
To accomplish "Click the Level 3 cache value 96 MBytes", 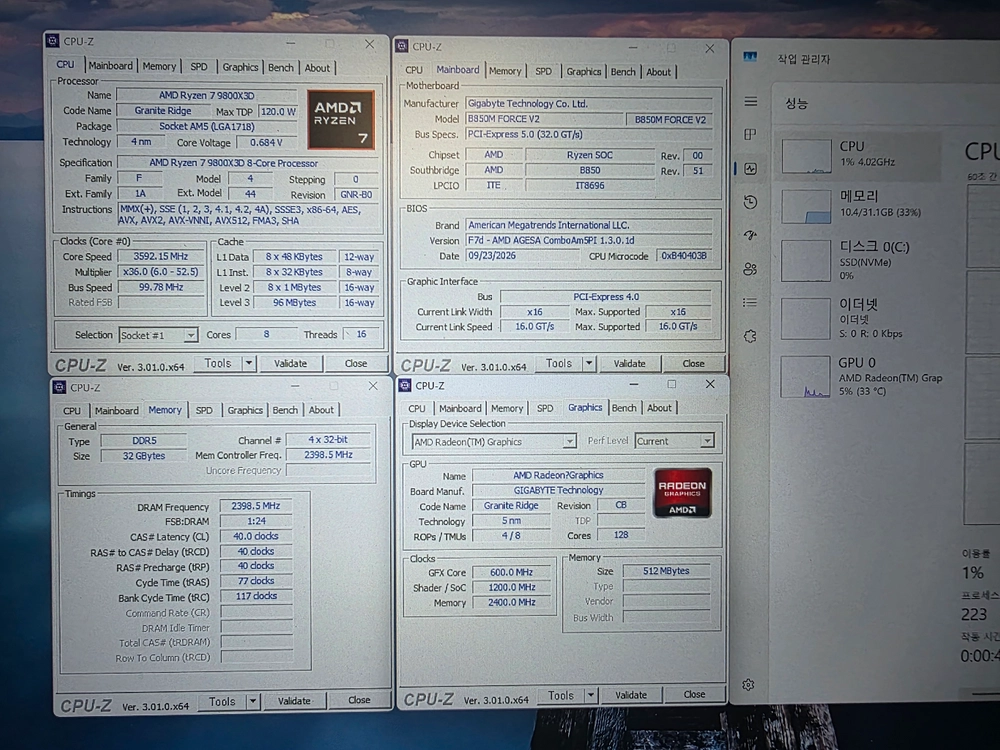I will pyautogui.click(x=294, y=303).
